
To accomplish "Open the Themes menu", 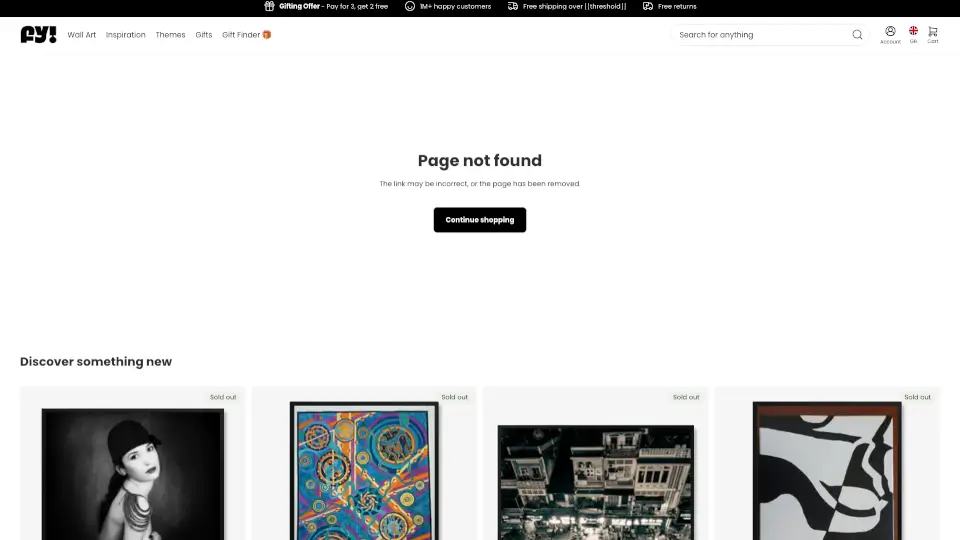I will point(170,35).
